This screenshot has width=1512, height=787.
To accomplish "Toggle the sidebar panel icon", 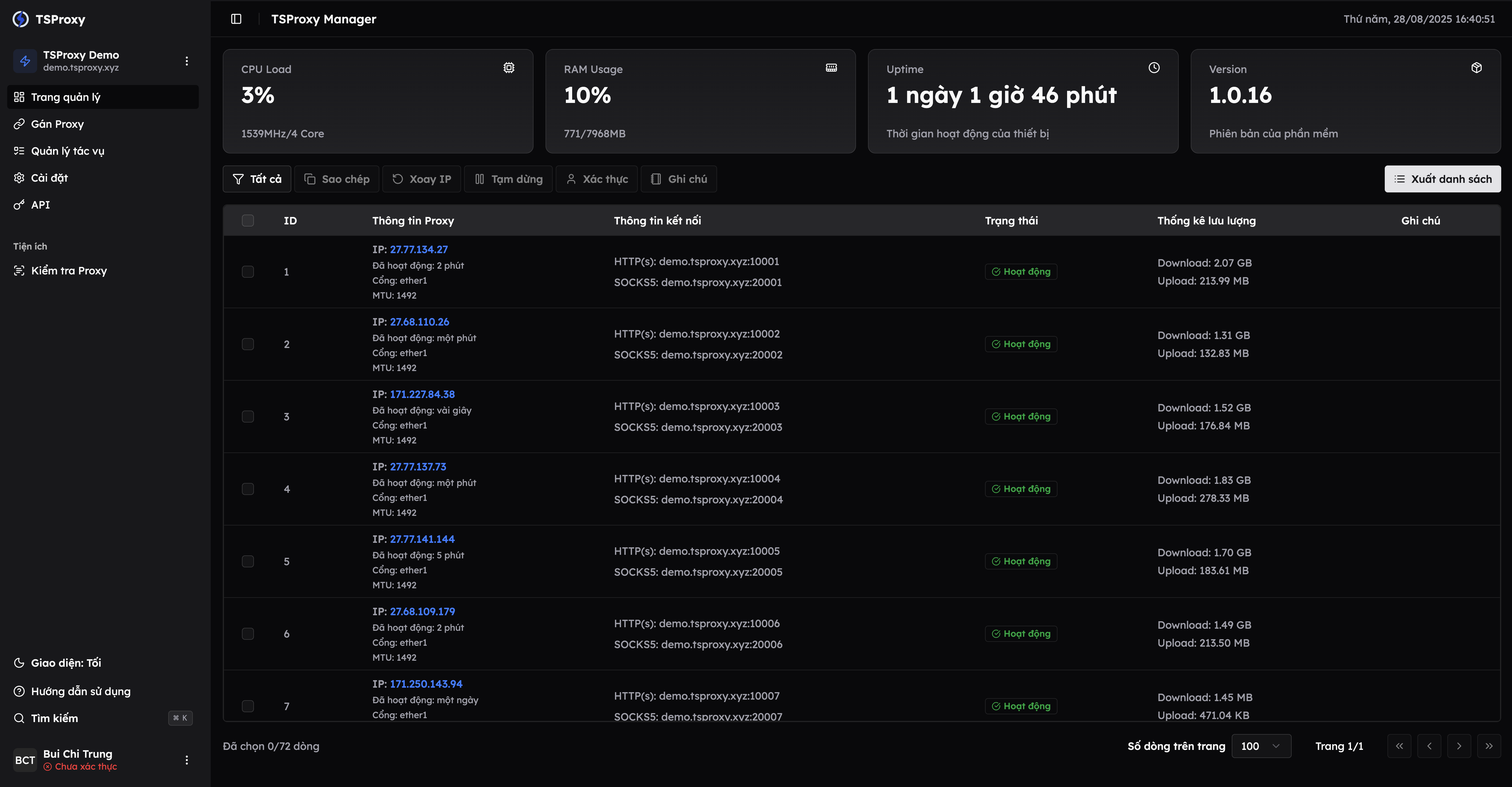I will pos(236,19).
